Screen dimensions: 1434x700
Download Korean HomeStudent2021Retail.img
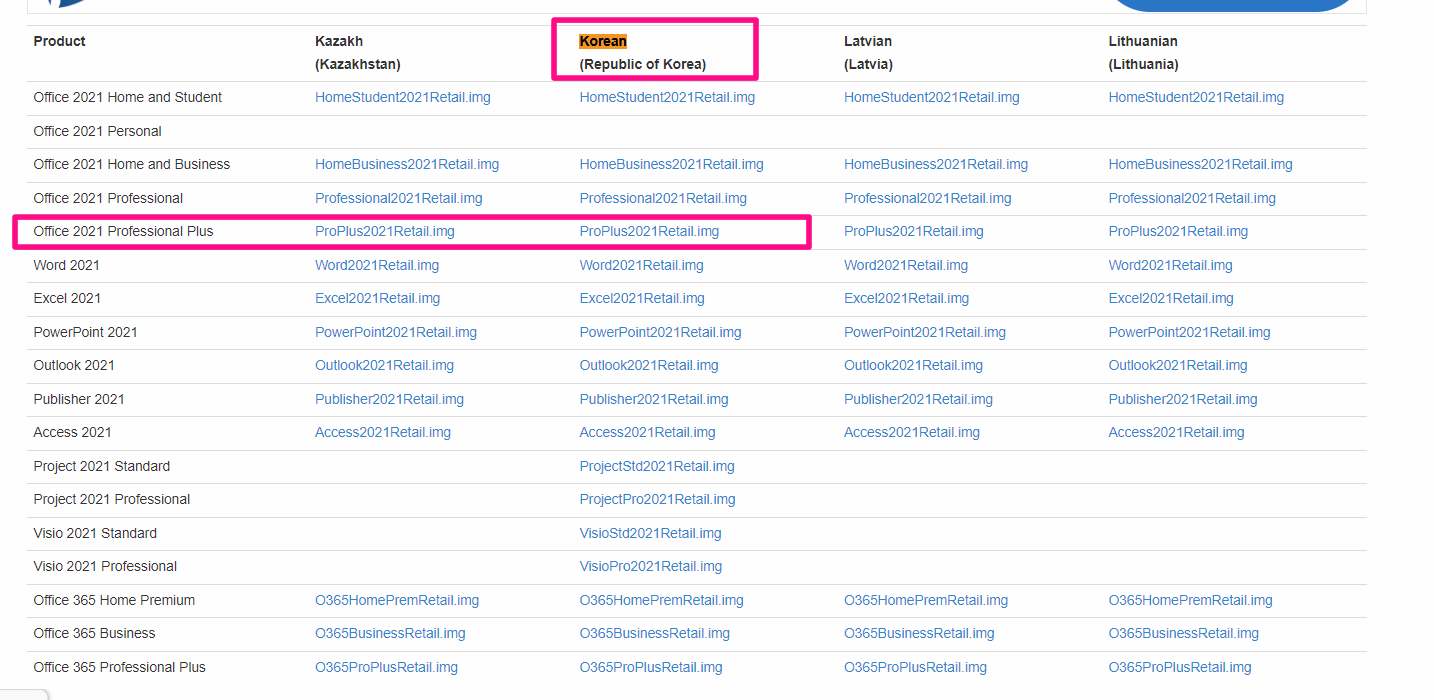coord(667,97)
